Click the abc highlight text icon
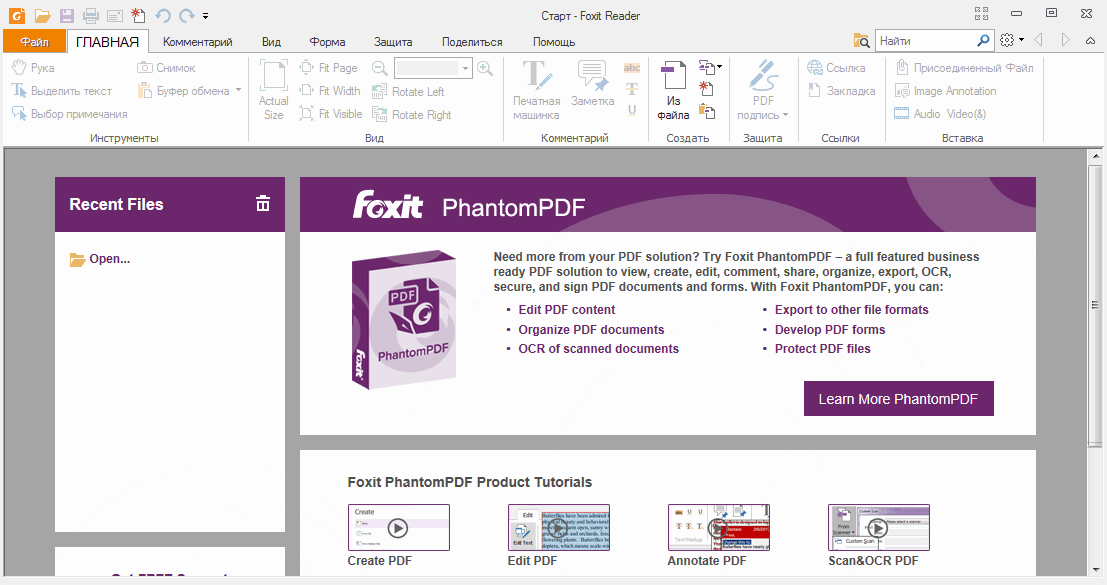Image resolution: width=1107 pixels, height=585 pixels. pyautogui.click(x=632, y=68)
